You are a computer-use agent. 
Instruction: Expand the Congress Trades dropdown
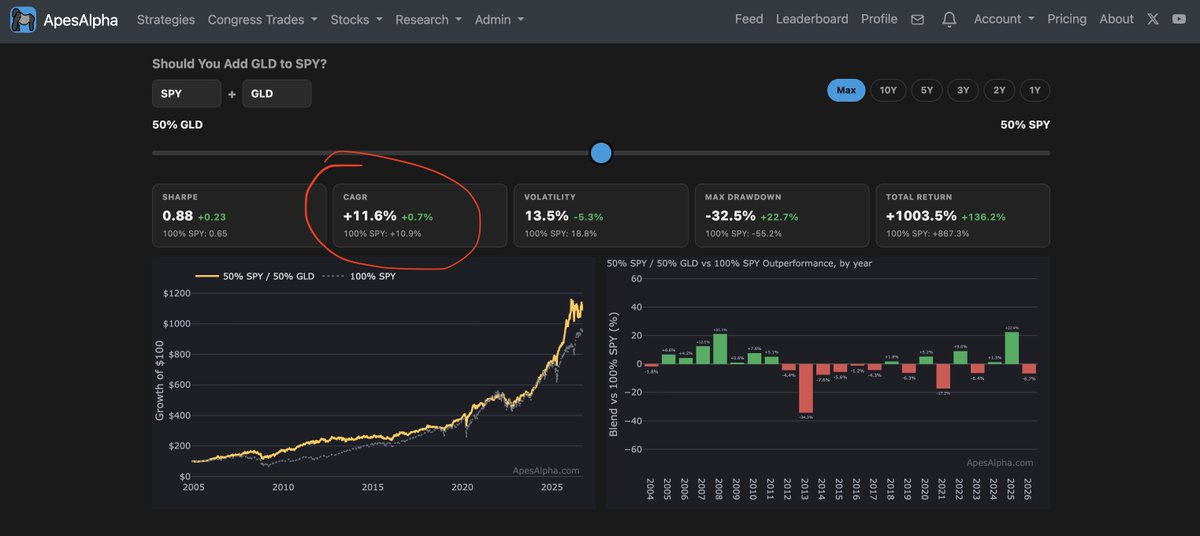(x=262, y=19)
